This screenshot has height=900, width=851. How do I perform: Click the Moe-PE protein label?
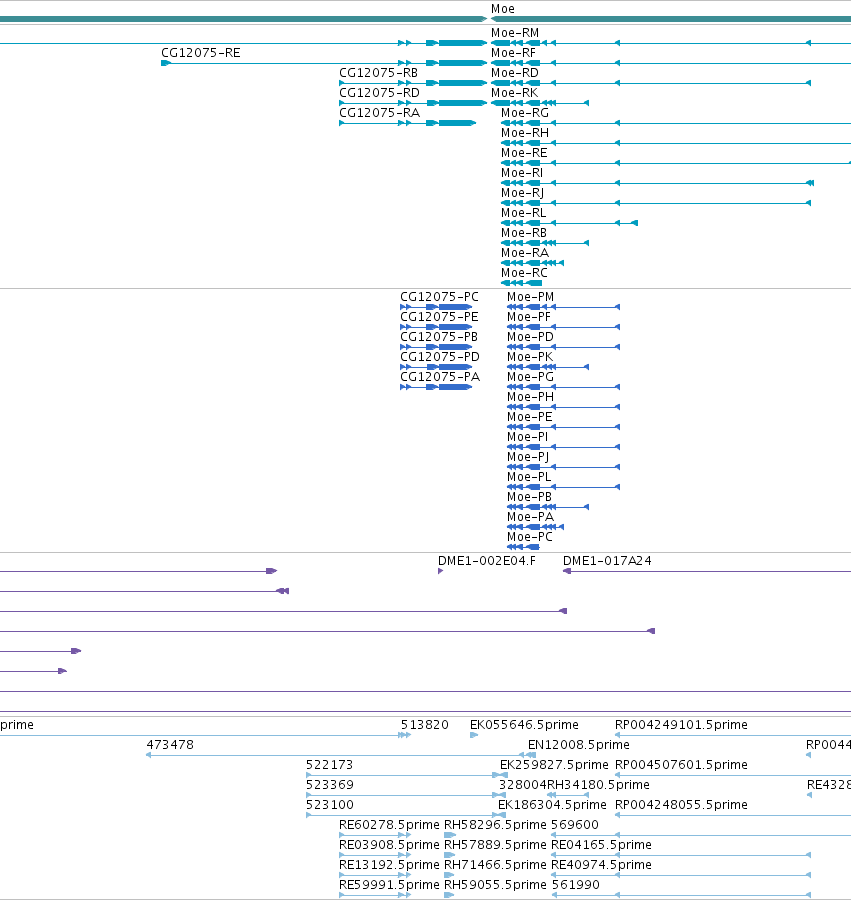pos(530,417)
